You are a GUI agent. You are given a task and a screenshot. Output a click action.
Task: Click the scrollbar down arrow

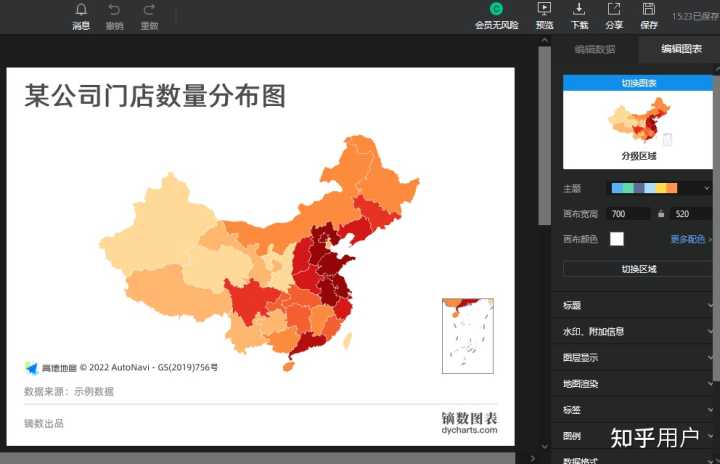[x=545, y=446]
